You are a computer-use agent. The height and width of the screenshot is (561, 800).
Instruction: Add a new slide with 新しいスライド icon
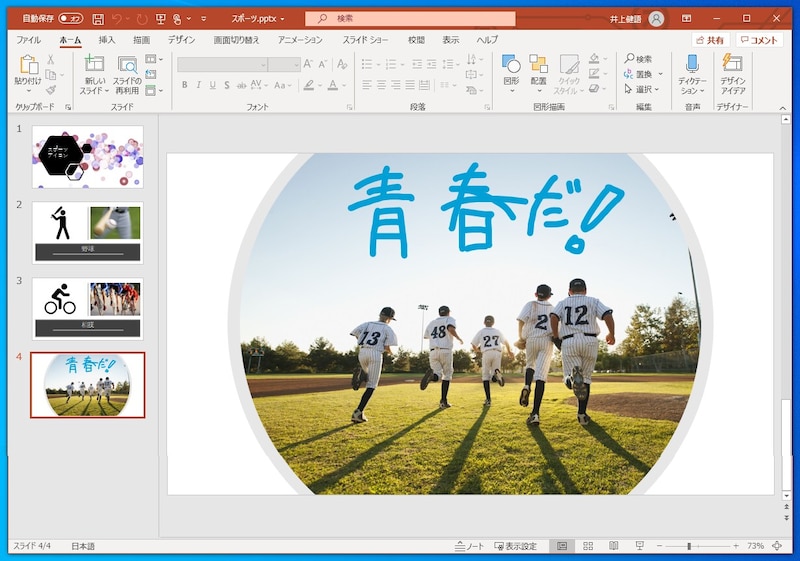pyautogui.click(x=94, y=74)
